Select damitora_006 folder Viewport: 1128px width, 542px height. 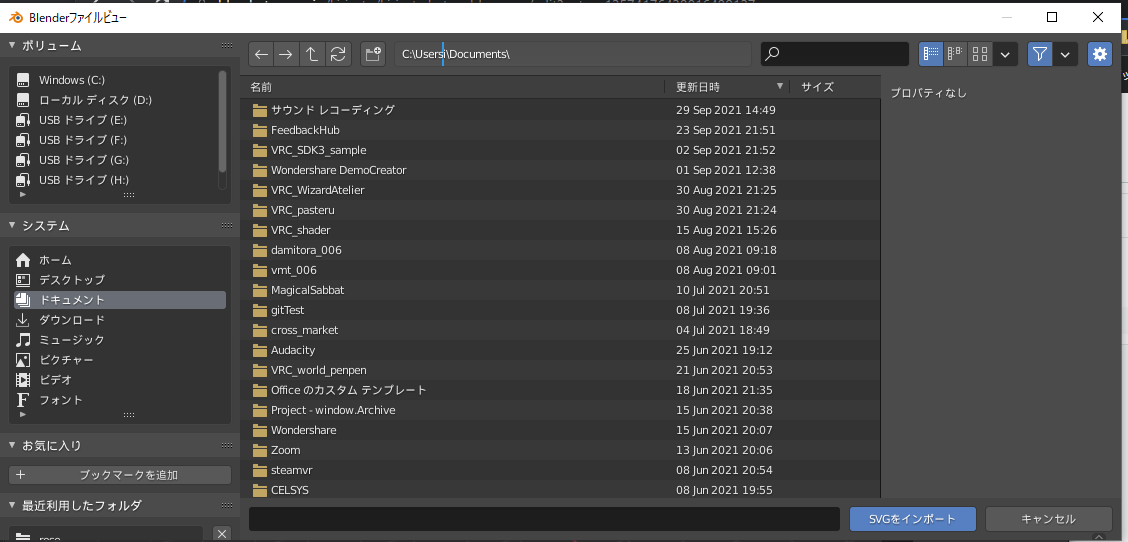tap(560, 250)
